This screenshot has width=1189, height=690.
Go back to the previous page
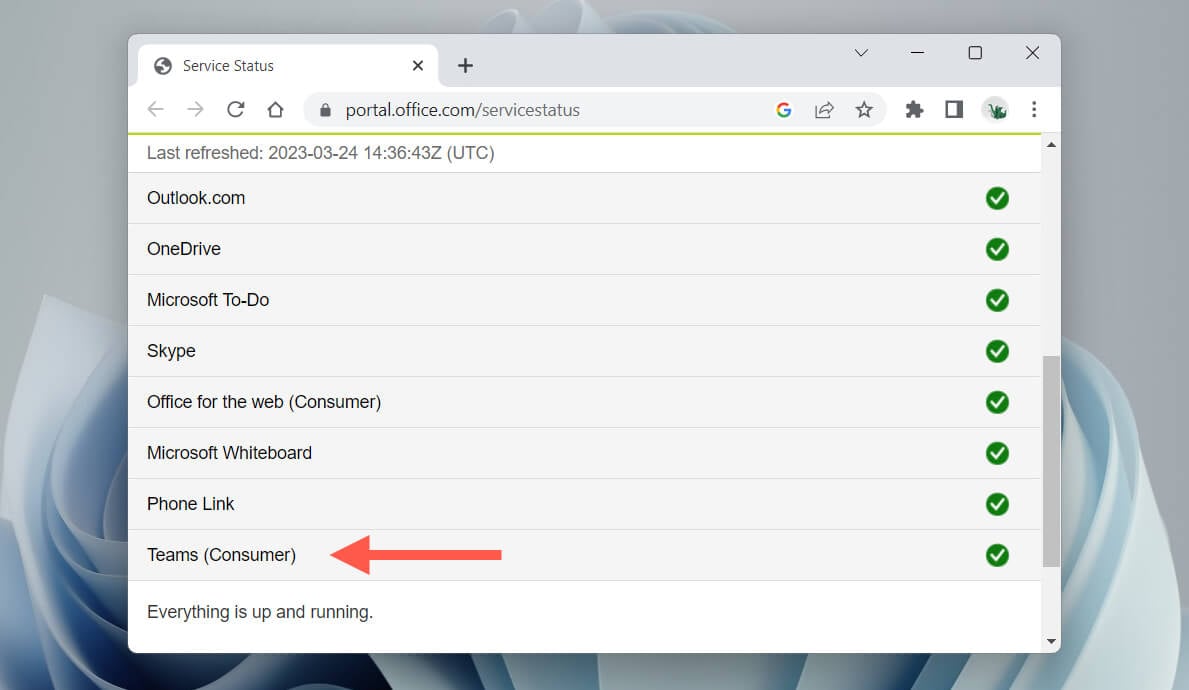[x=155, y=109]
